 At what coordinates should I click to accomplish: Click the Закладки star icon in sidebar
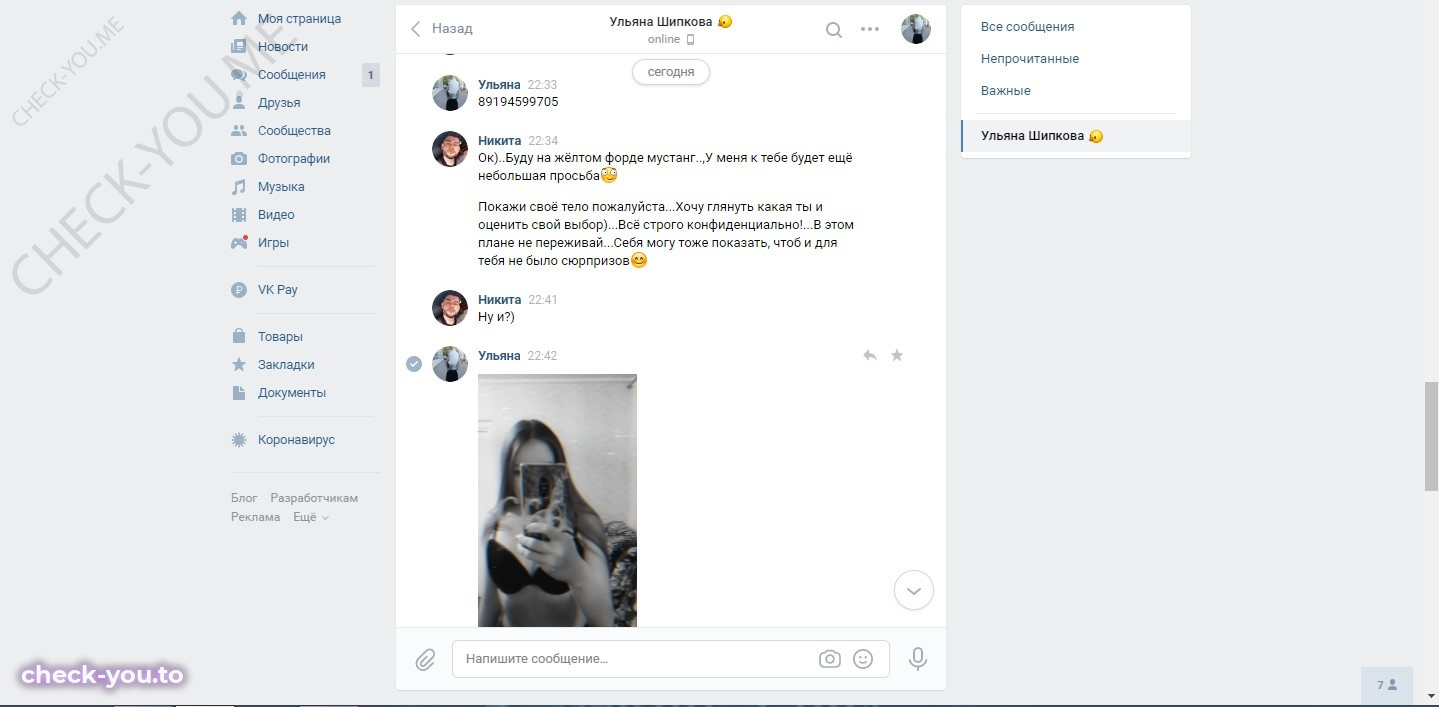[x=239, y=365]
